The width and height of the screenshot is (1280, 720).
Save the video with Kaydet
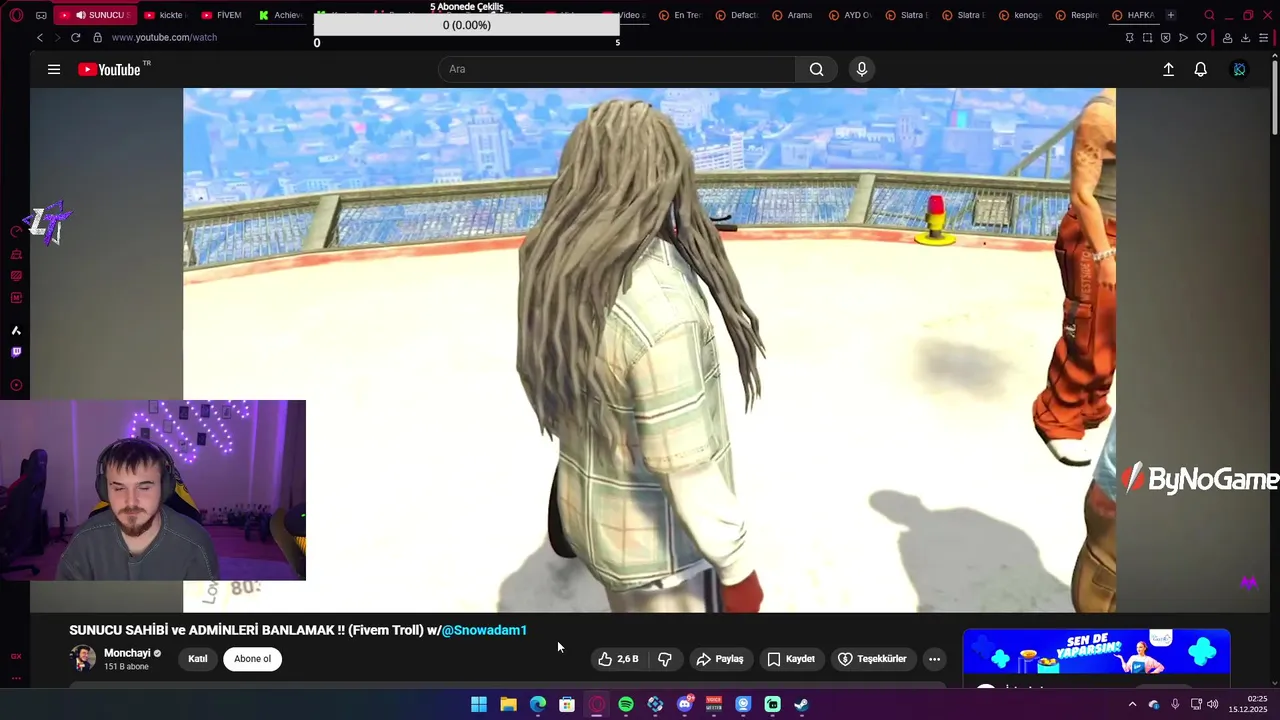pos(791,659)
